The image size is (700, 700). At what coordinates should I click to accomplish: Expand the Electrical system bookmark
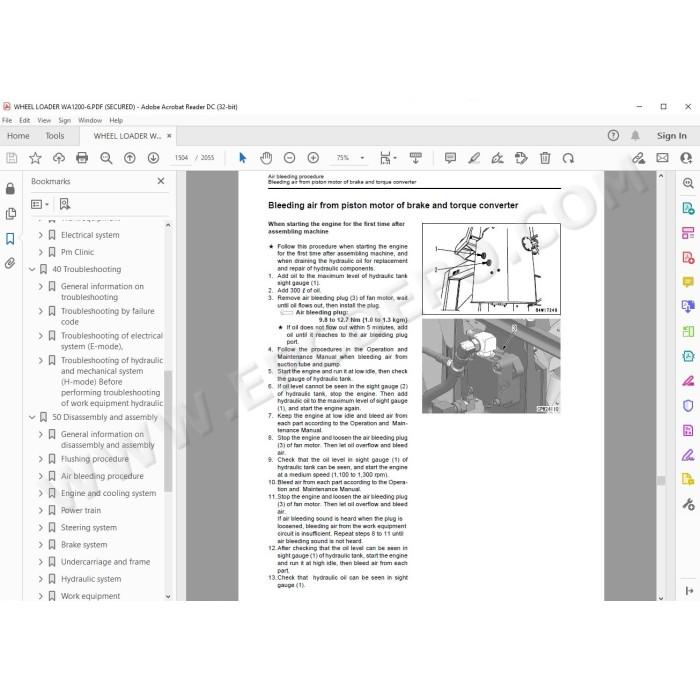[41, 235]
